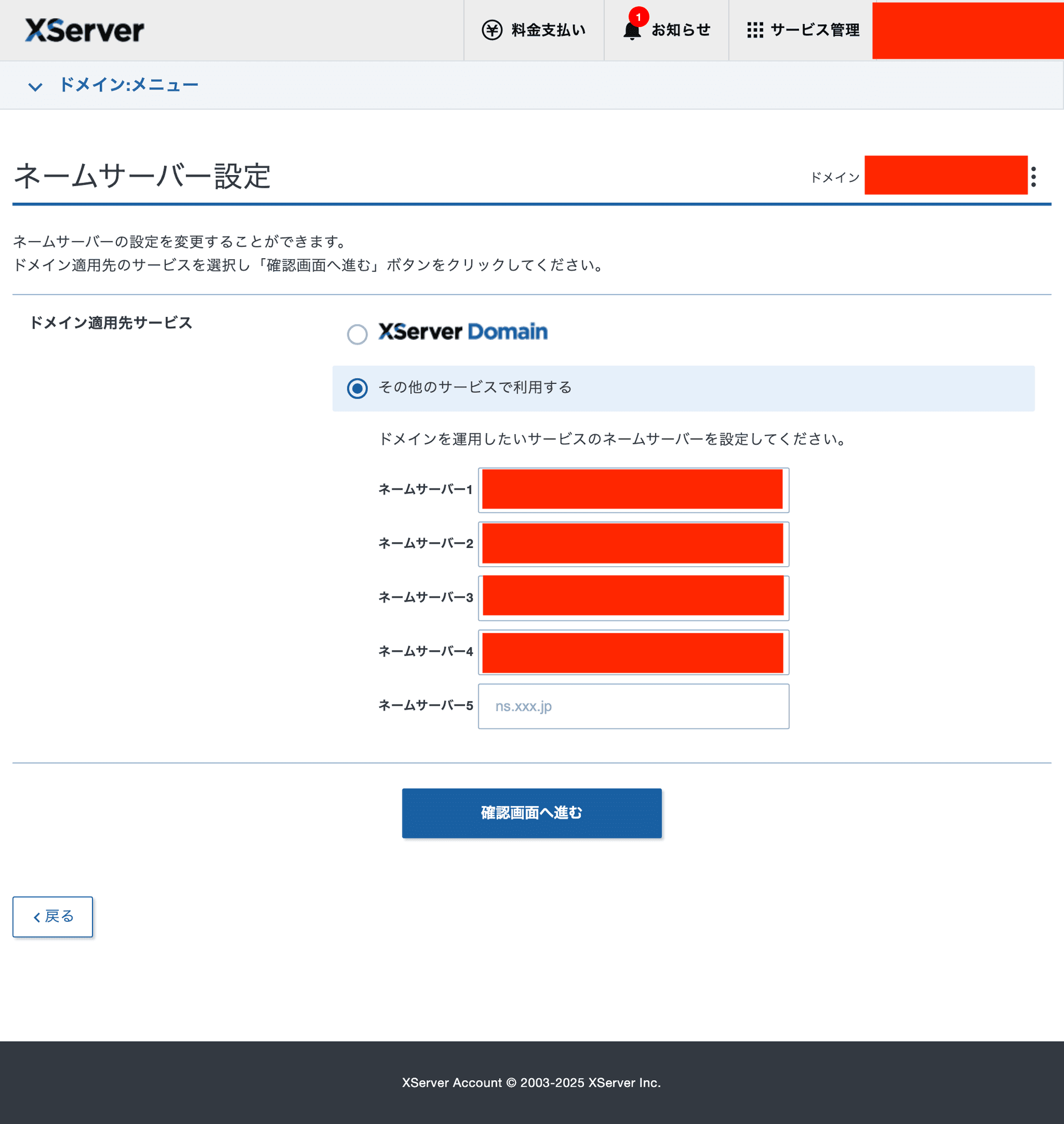This screenshot has width=1064, height=1124.
Task: Open the three-dot domain options menu
Action: click(1034, 177)
